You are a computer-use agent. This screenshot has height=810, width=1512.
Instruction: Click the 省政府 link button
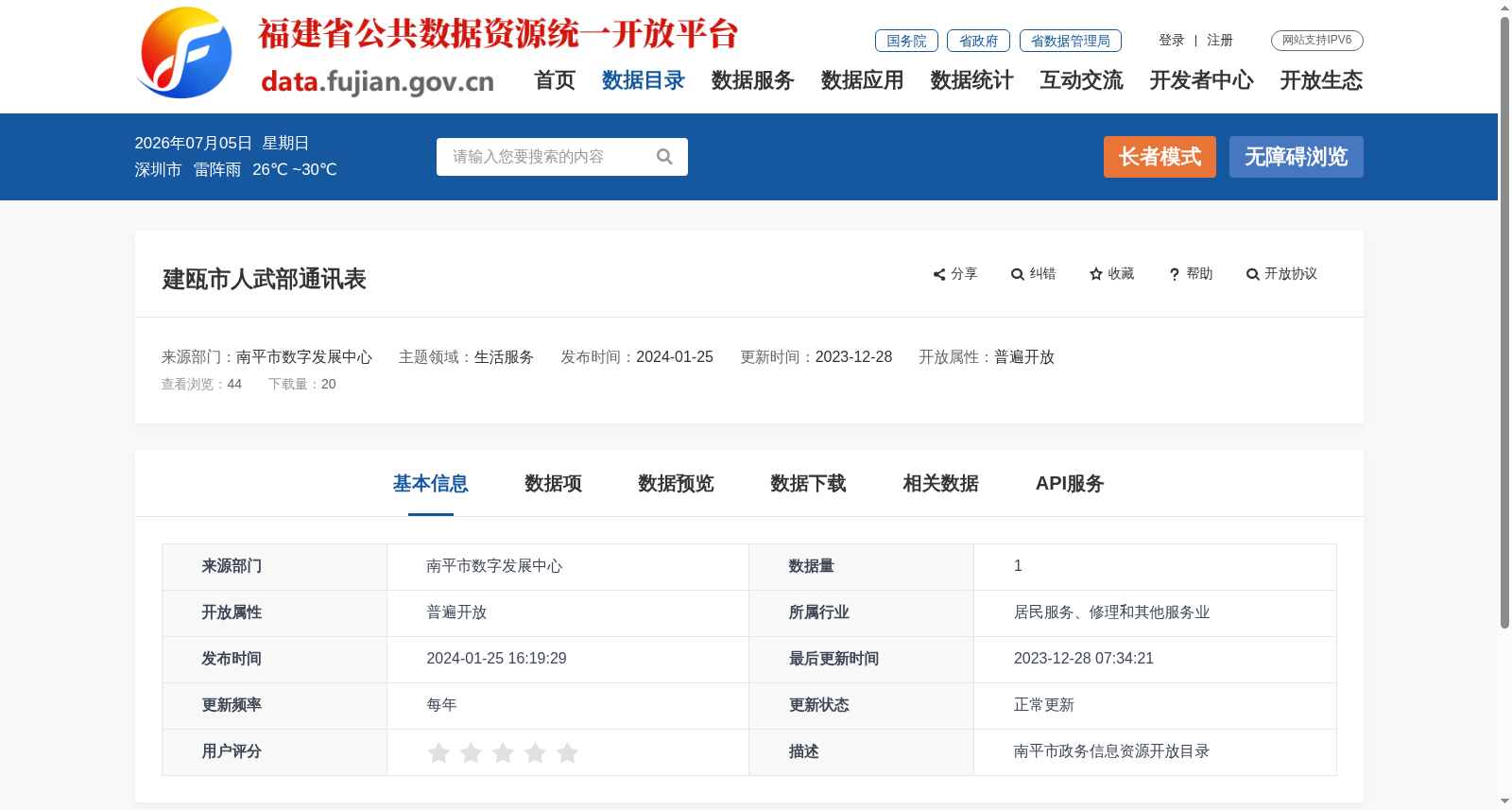(x=978, y=41)
